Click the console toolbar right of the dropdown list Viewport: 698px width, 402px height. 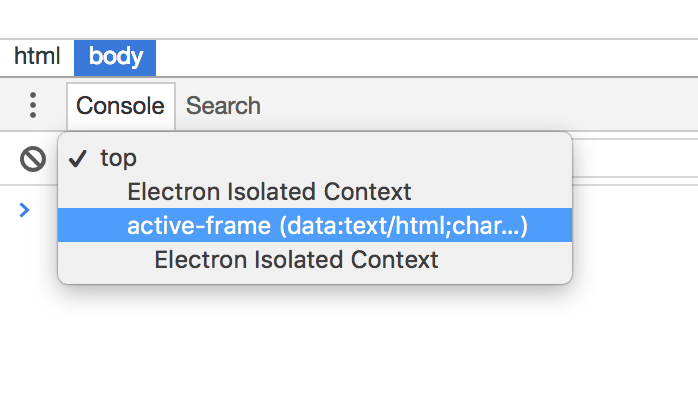click(x=635, y=158)
